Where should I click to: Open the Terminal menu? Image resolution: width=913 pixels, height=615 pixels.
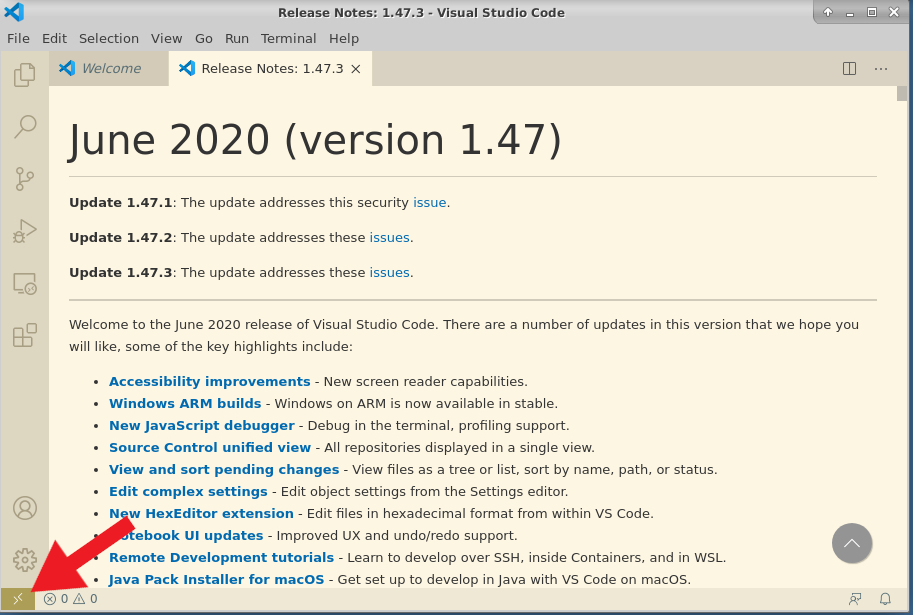[289, 38]
